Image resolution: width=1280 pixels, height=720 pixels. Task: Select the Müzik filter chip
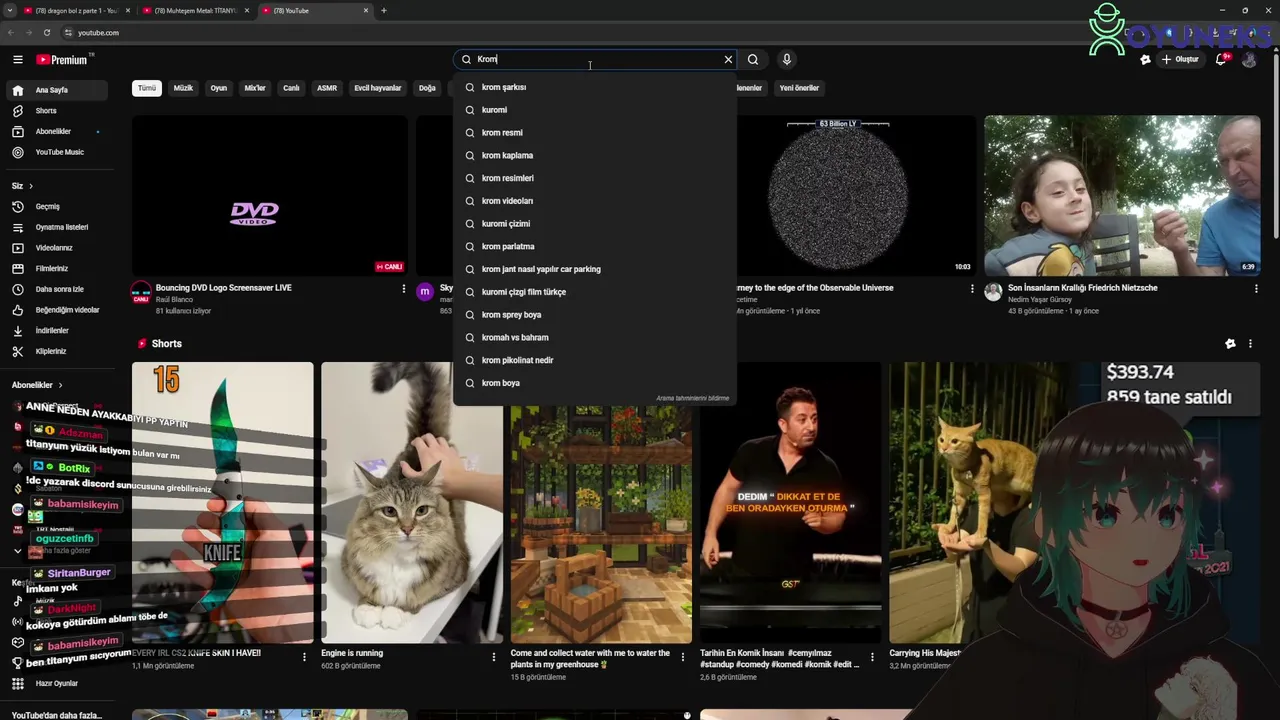pos(183,88)
